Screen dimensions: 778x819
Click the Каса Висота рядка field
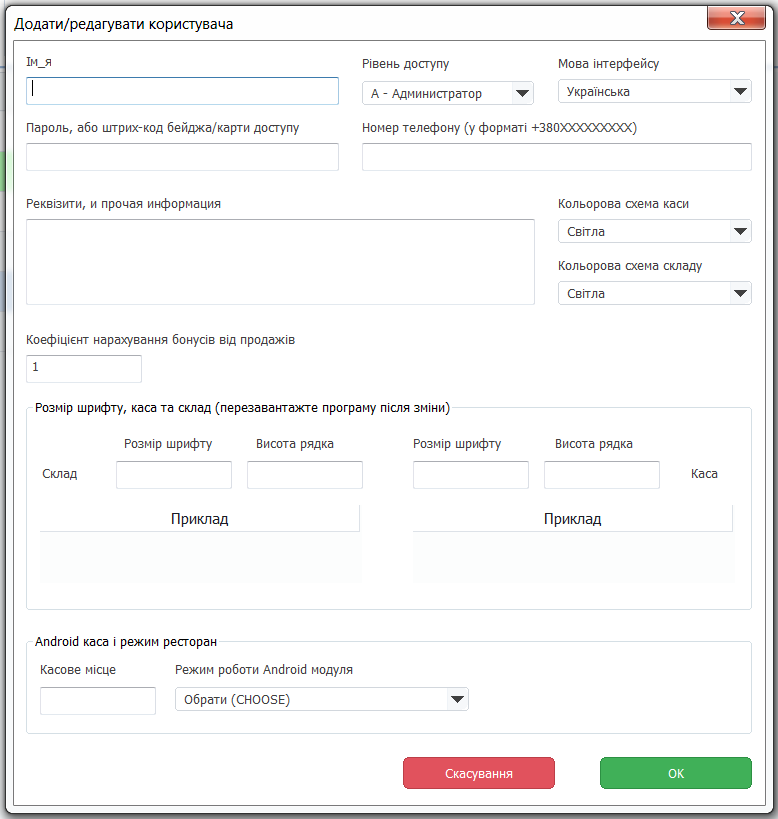coord(602,475)
